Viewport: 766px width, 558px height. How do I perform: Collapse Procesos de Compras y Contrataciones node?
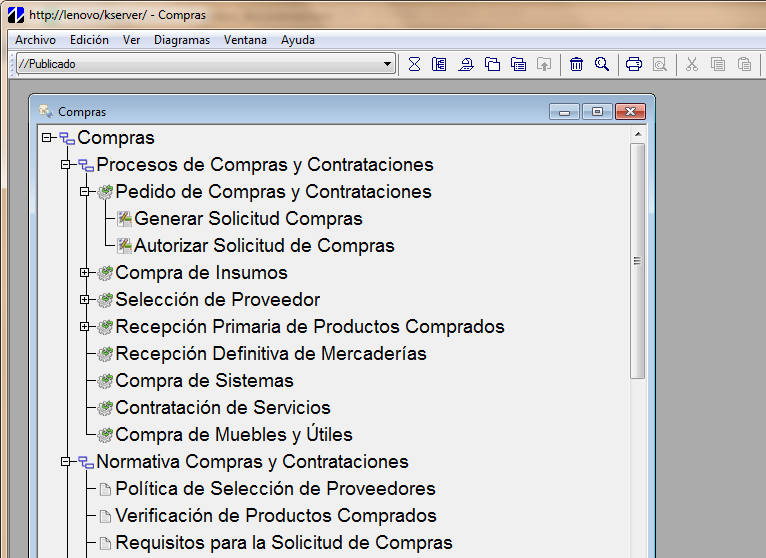pyautogui.click(x=66, y=165)
